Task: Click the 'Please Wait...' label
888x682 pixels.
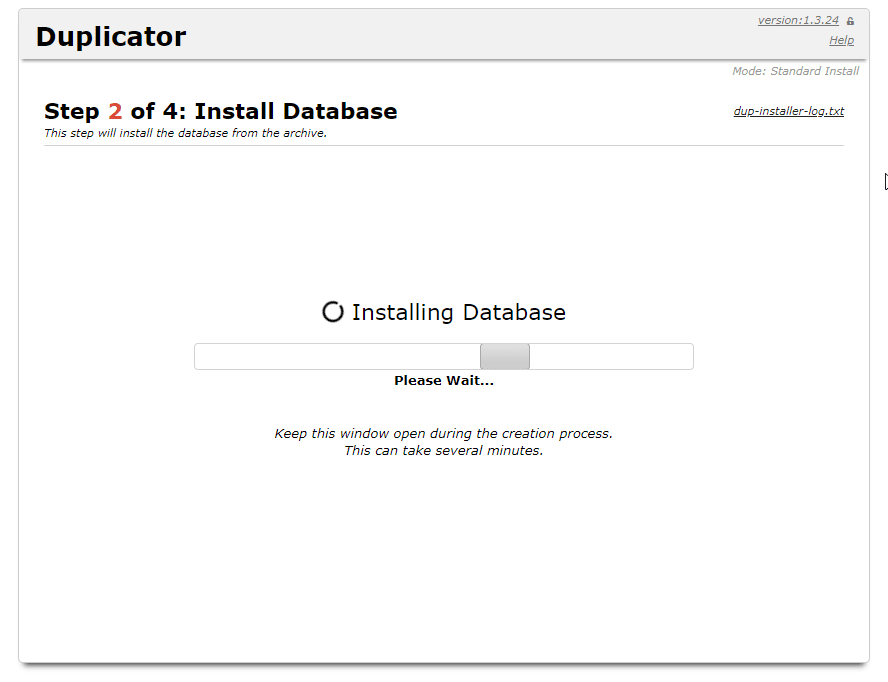Action: click(443, 380)
